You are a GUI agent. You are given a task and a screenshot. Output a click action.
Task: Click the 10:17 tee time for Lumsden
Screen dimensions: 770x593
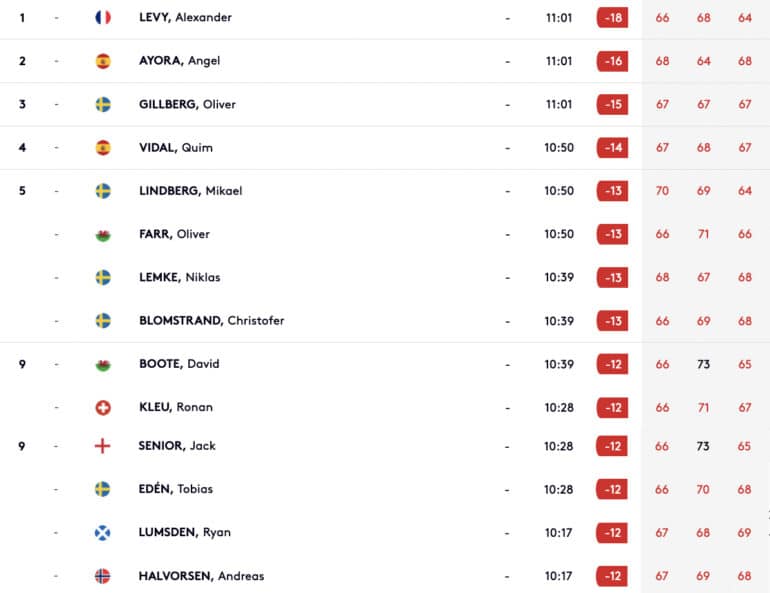[x=558, y=533]
